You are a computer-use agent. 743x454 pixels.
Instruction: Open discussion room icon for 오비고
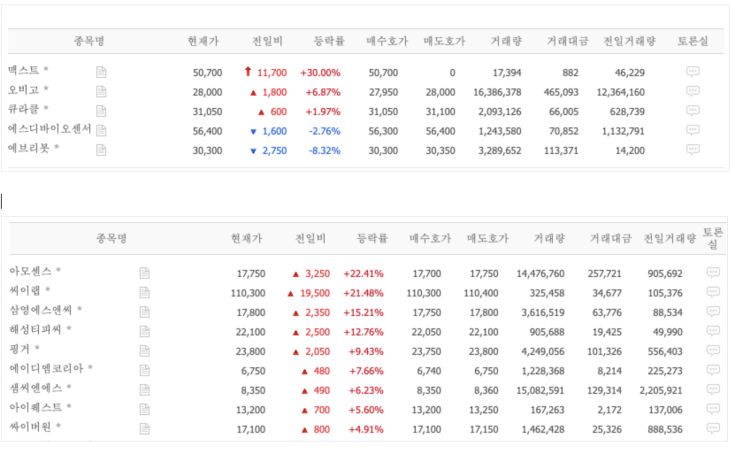pos(693,91)
